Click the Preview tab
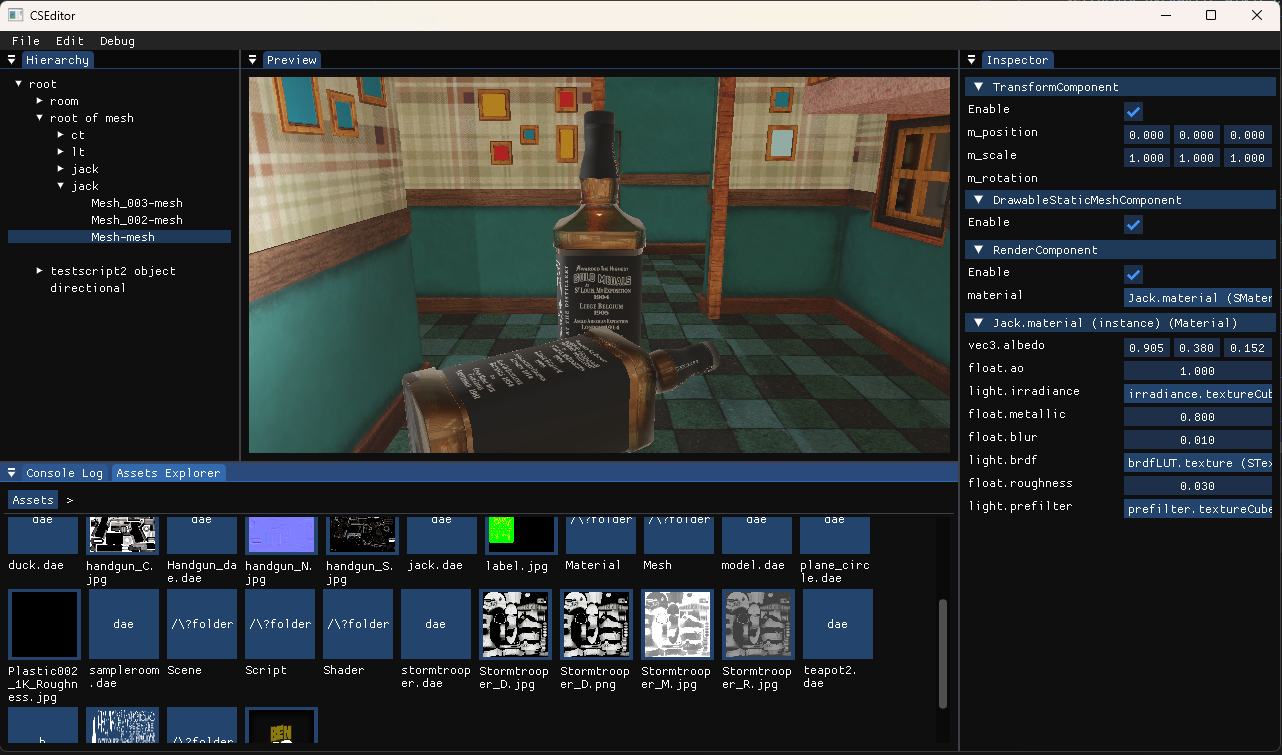The image size is (1282, 755). pos(292,60)
